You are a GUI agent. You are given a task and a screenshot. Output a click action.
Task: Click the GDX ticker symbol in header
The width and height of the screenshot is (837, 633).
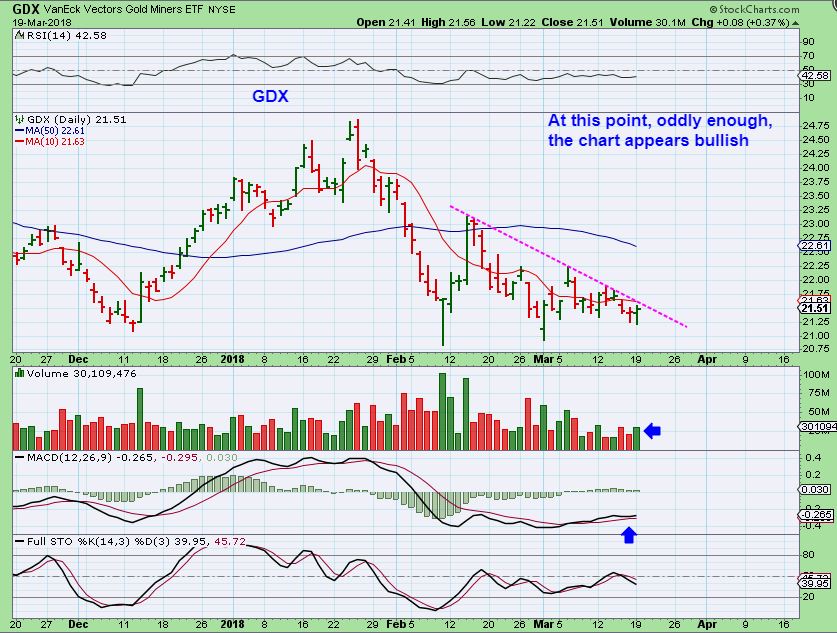pos(26,9)
